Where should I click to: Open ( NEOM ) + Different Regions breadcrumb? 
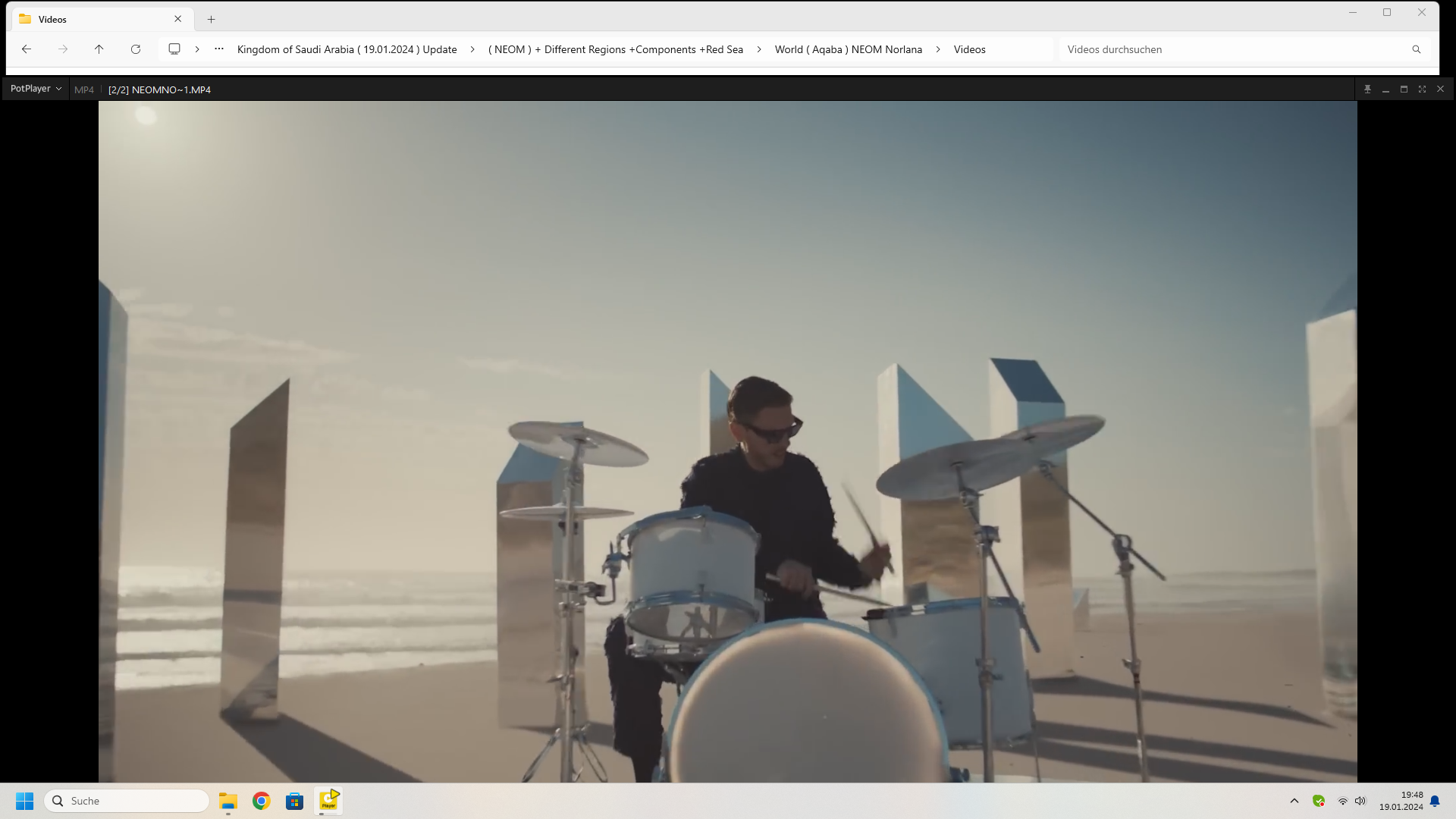[616, 49]
